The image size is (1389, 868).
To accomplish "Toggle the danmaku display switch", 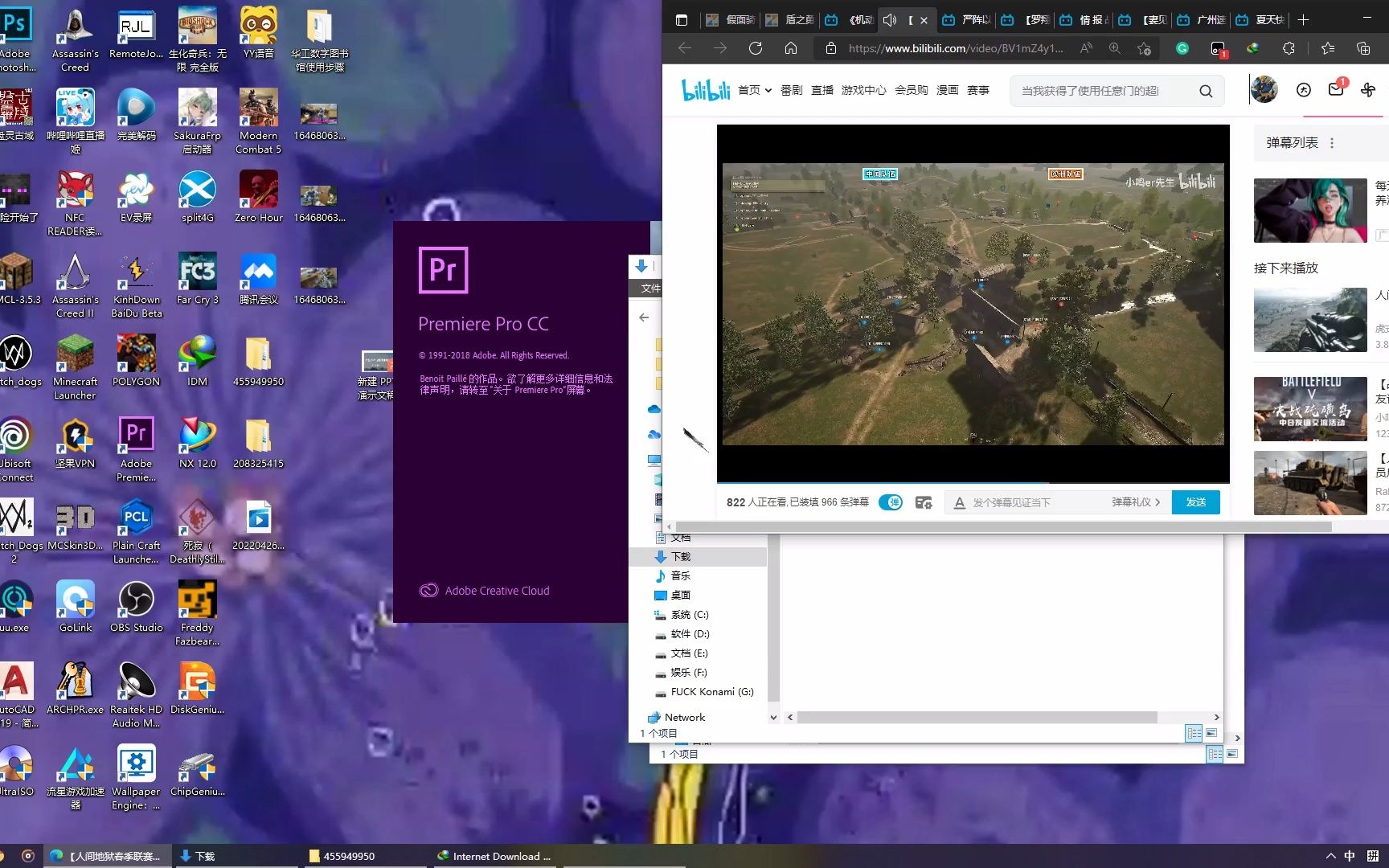I will point(891,502).
